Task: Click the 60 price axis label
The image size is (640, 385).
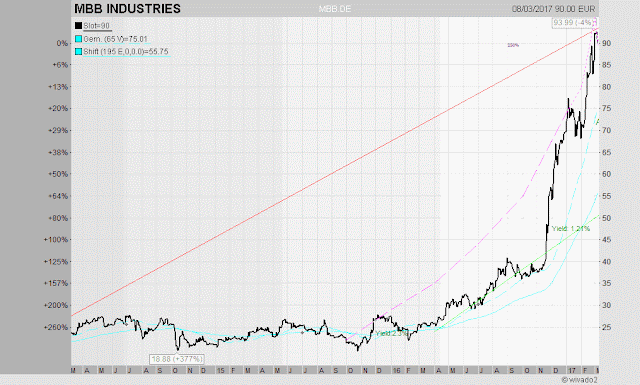Action: [x=607, y=174]
